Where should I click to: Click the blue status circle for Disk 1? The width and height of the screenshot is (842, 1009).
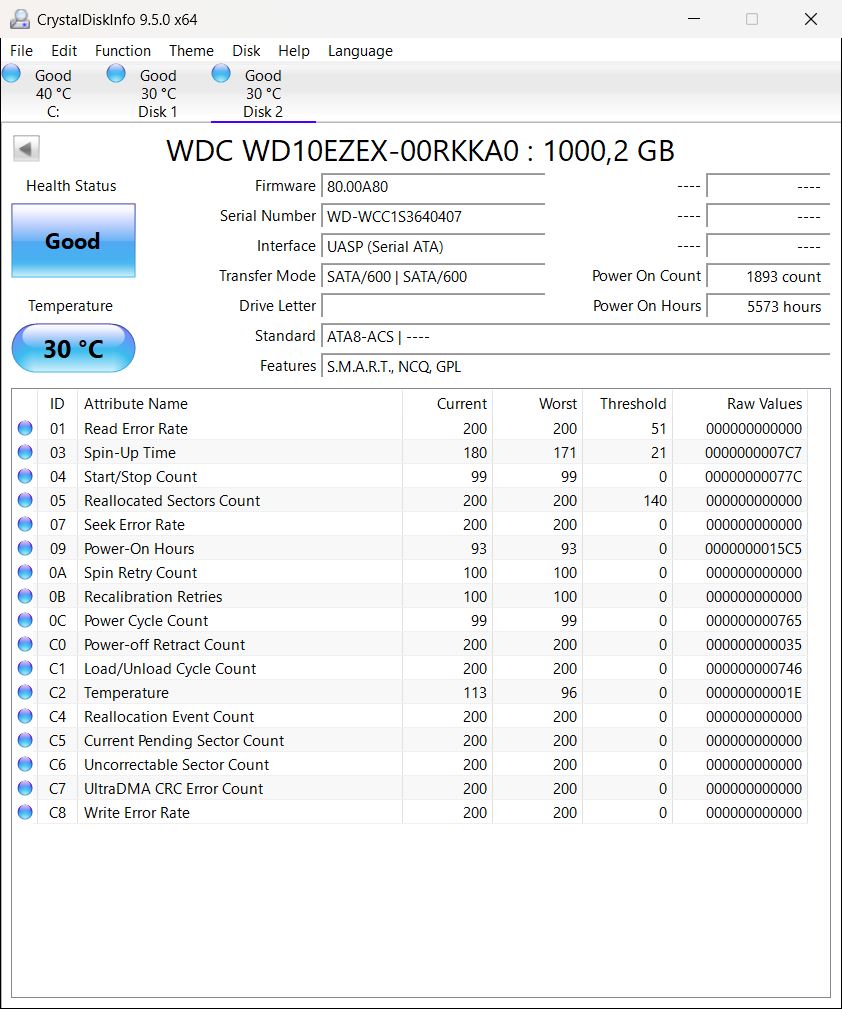point(116,72)
